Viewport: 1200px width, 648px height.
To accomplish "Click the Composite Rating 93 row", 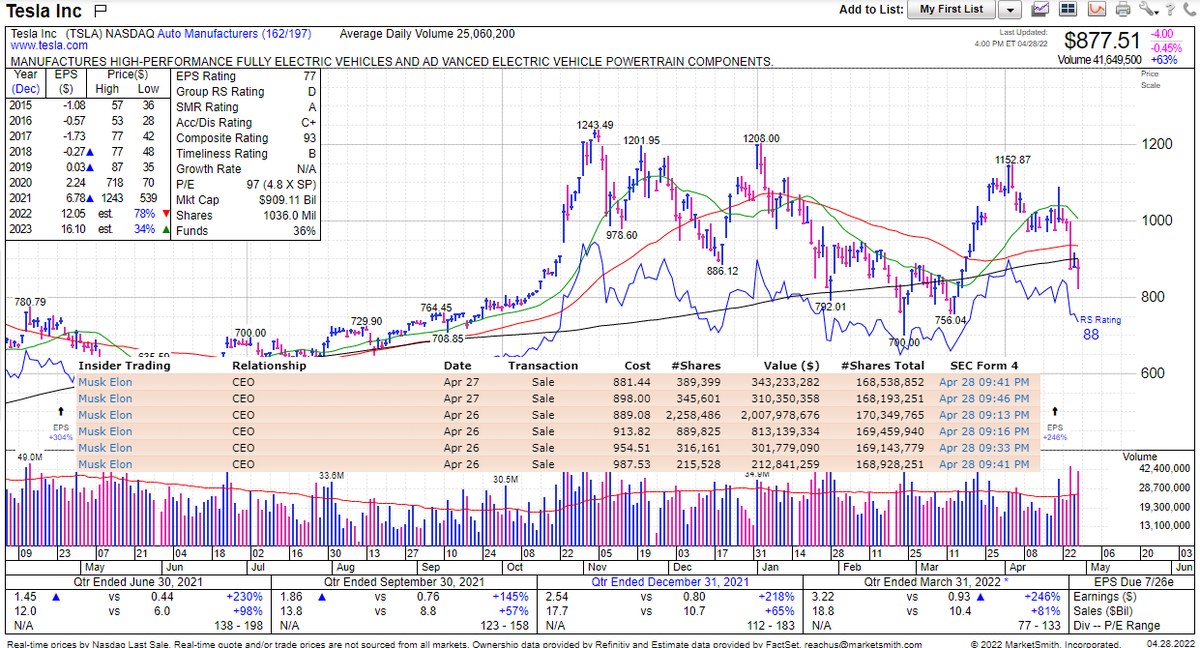I will click(x=245, y=138).
